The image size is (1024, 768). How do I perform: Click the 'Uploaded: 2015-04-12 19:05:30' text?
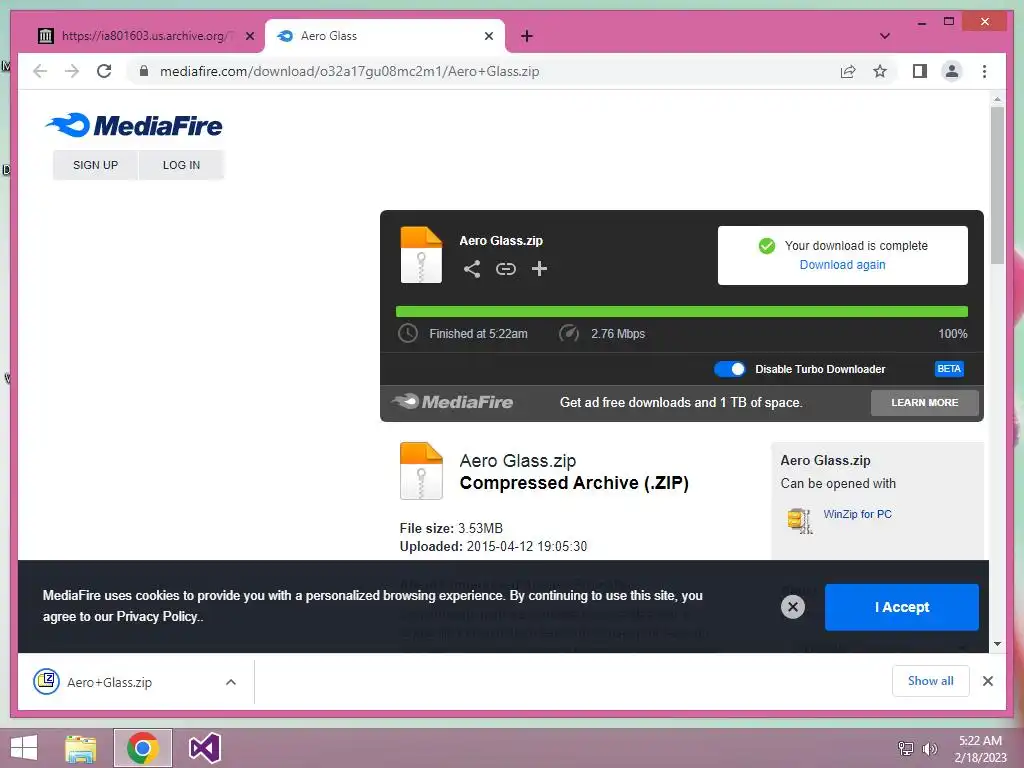[x=493, y=546]
